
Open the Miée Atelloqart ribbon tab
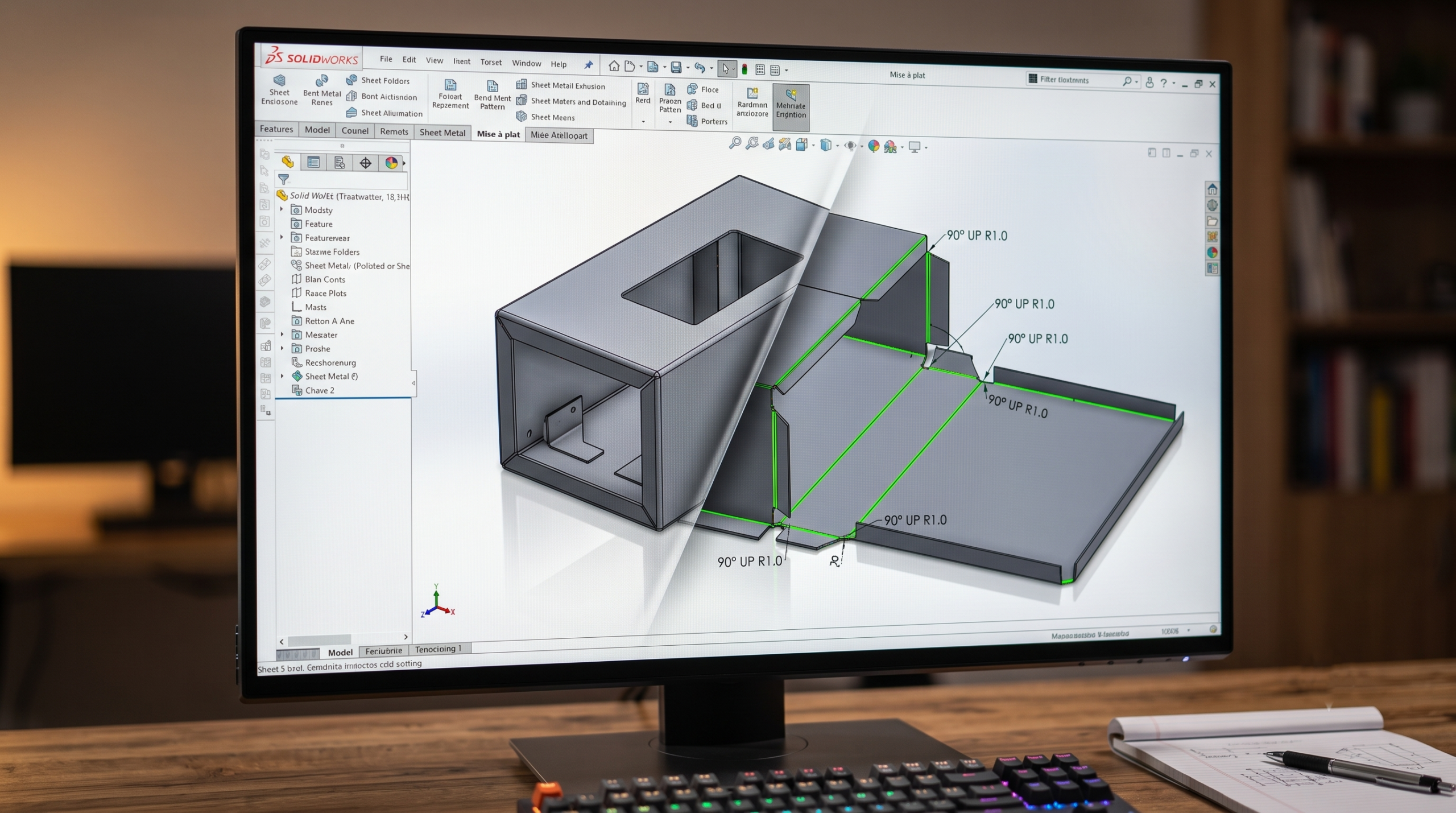point(559,135)
